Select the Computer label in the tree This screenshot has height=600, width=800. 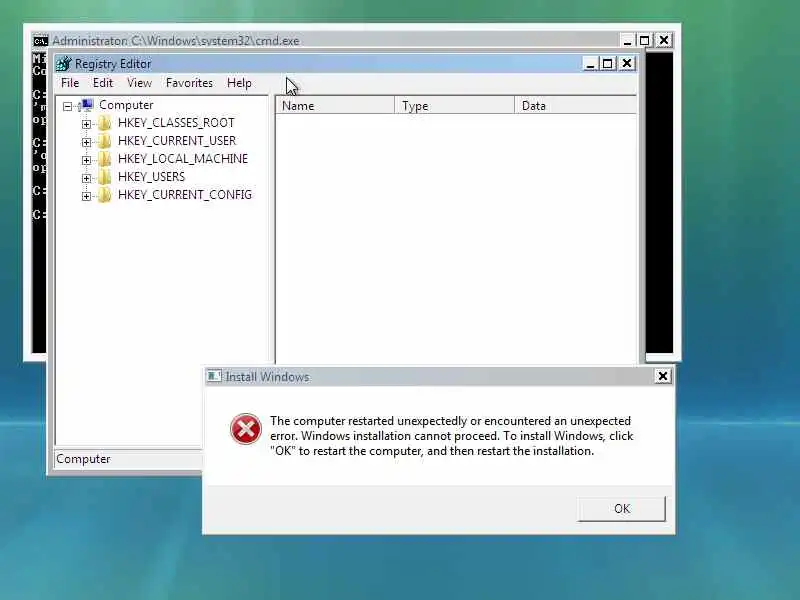[126, 105]
